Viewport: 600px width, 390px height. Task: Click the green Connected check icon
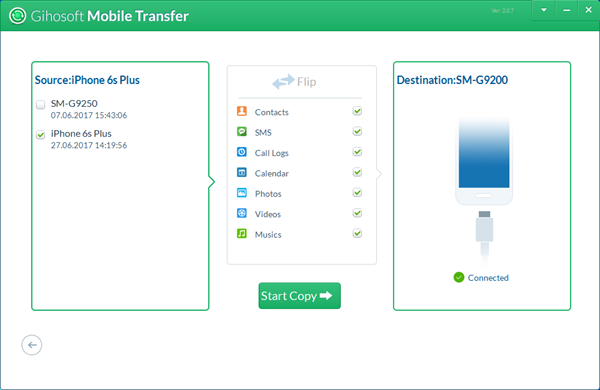pos(459,277)
